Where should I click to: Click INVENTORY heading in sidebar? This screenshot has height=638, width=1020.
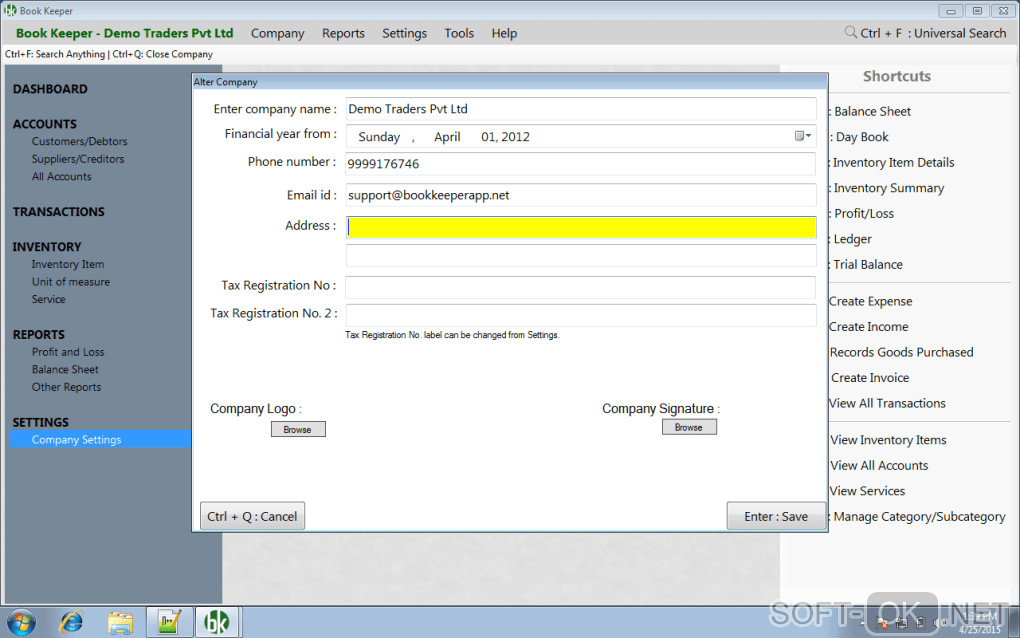(47, 247)
